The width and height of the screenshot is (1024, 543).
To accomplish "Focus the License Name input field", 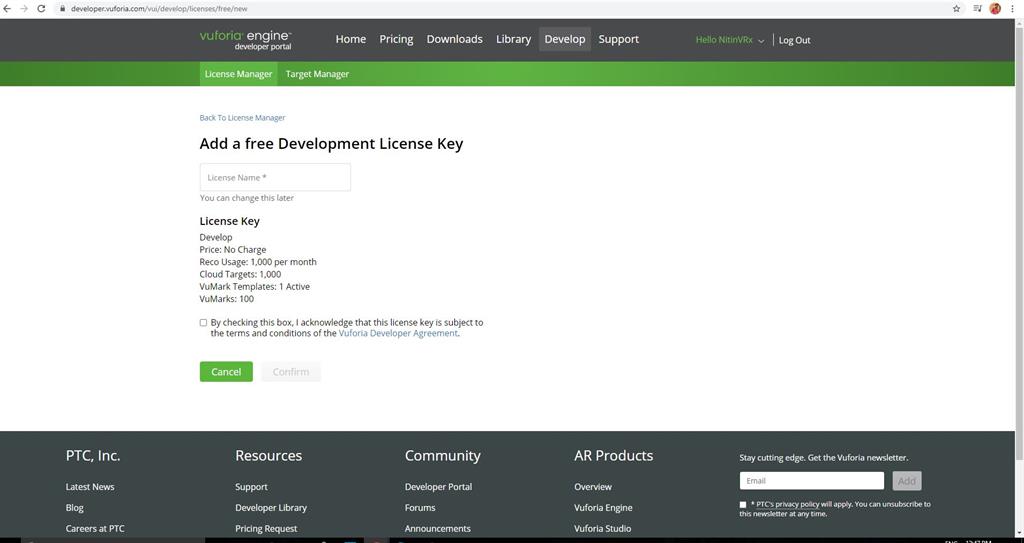I will point(275,177).
